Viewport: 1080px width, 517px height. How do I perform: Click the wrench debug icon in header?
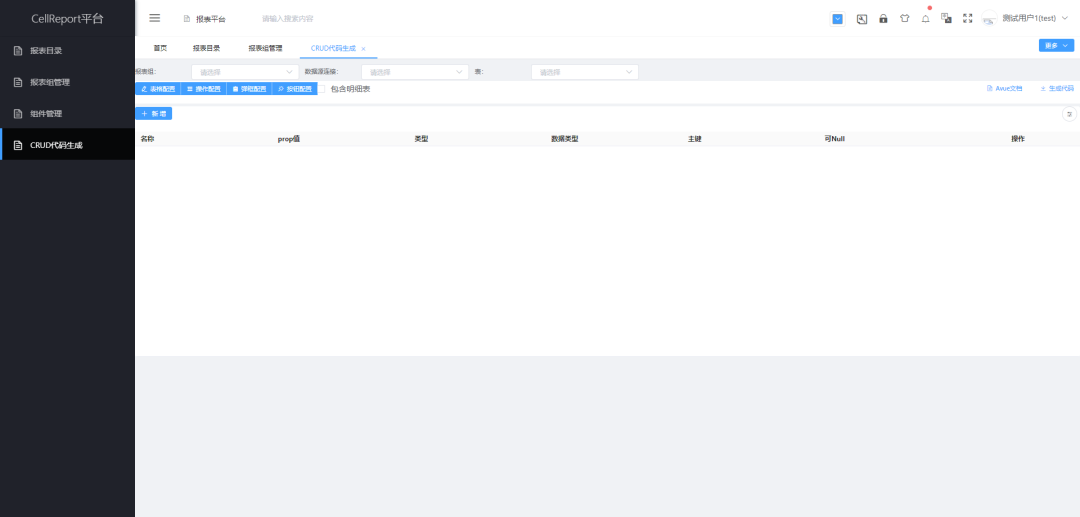[x=862, y=18]
